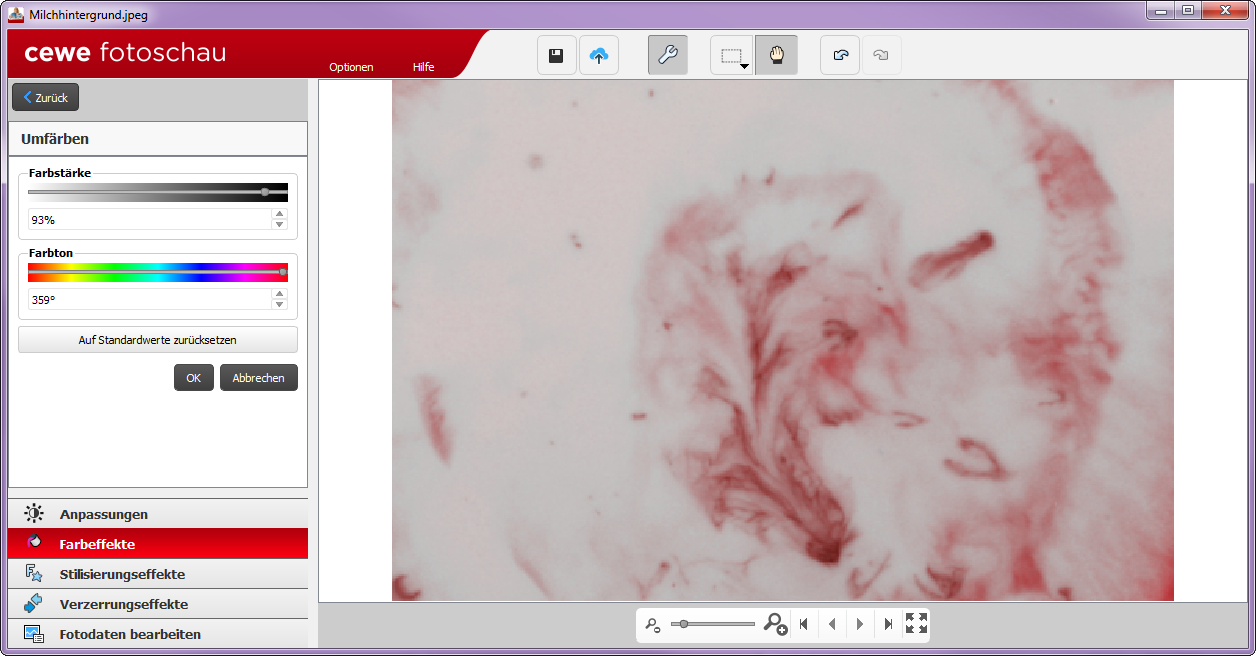Click the Anpassungen brightness sun icon
The height and width of the screenshot is (656, 1256).
click(x=34, y=514)
